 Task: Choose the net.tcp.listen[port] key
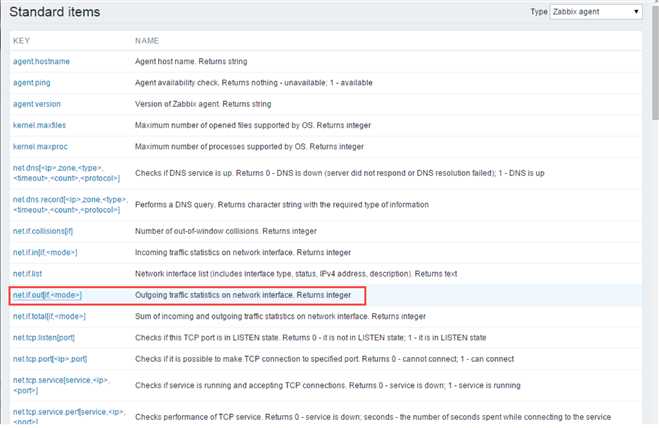point(44,338)
